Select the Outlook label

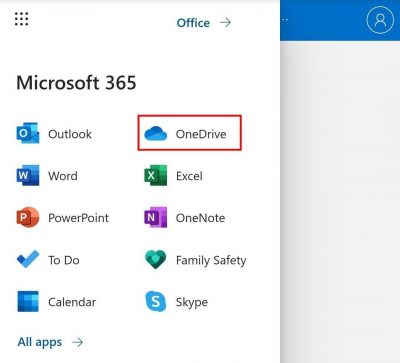70,134
